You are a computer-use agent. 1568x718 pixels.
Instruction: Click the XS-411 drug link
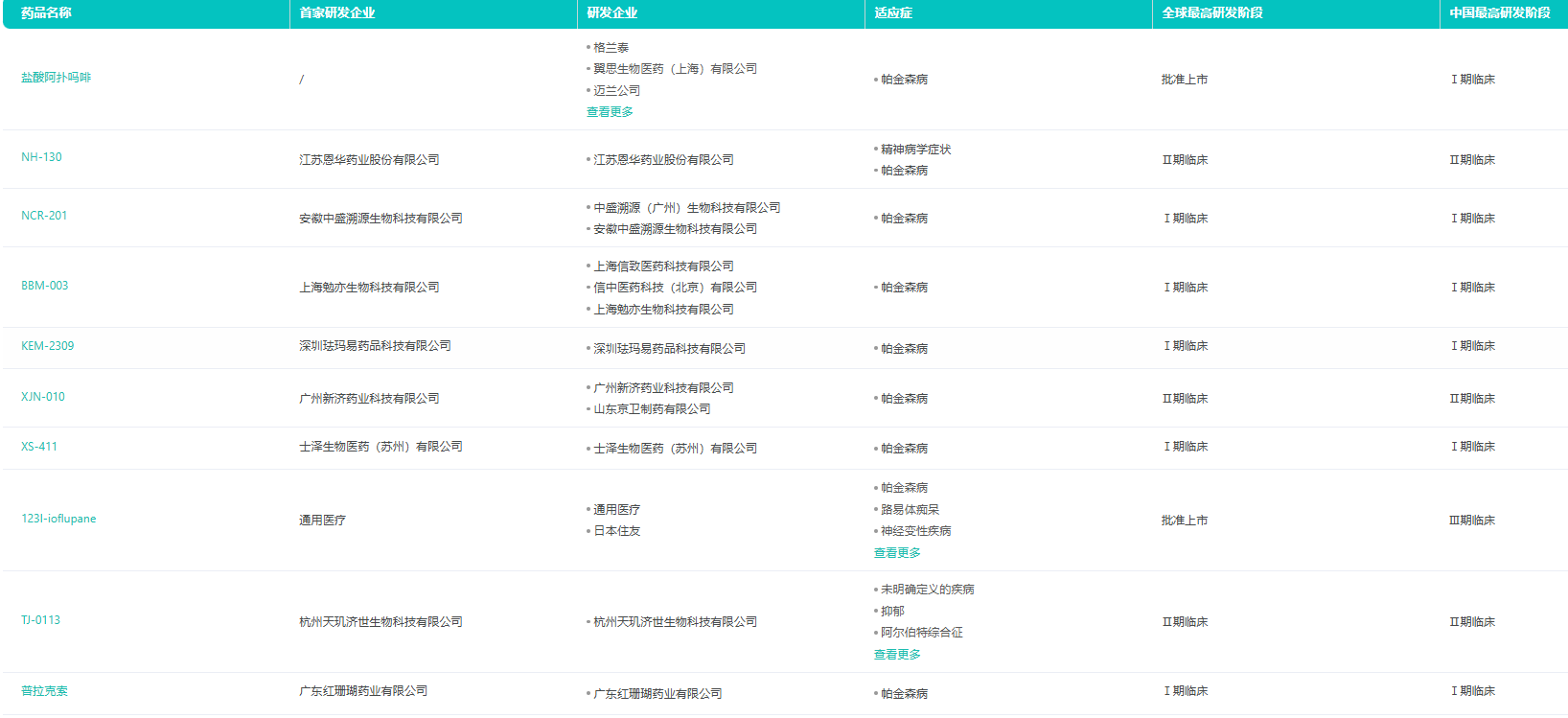tap(39, 447)
